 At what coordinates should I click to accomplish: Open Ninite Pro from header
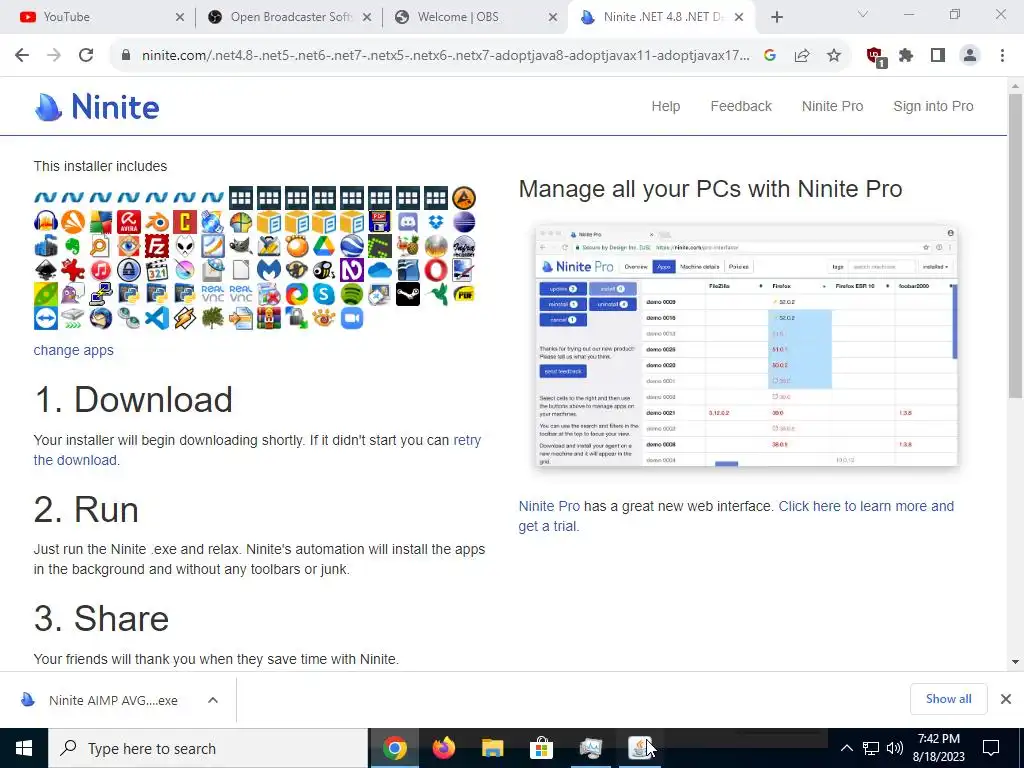click(832, 106)
